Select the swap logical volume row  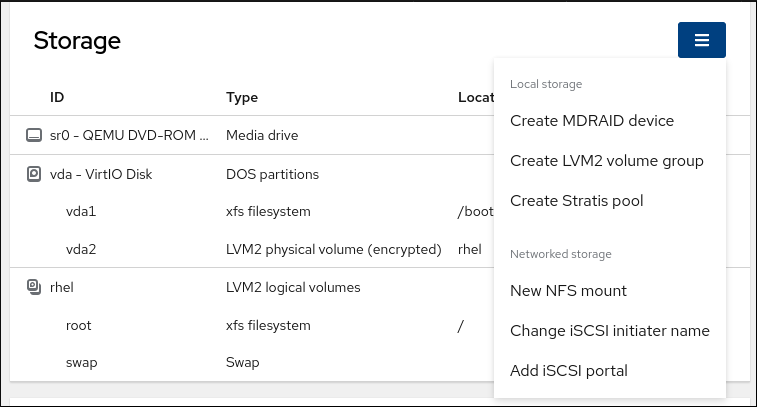tap(81, 363)
